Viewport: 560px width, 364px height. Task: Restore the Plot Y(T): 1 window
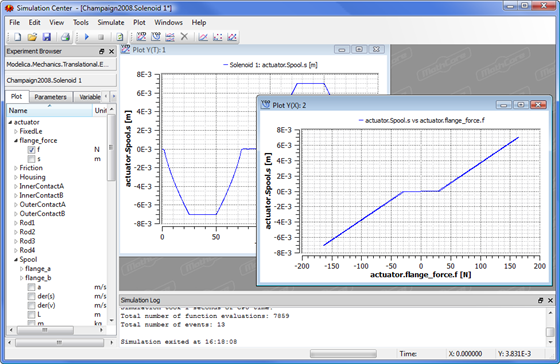(x=359, y=50)
